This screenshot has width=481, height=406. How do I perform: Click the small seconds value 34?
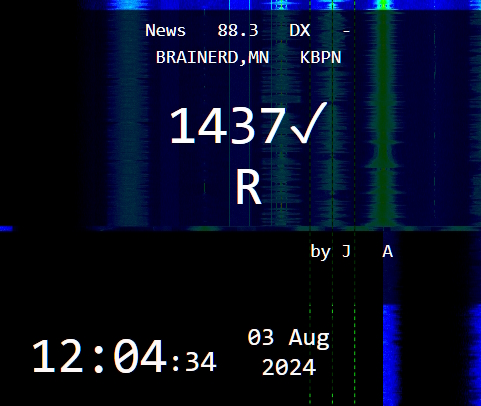click(201, 362)
